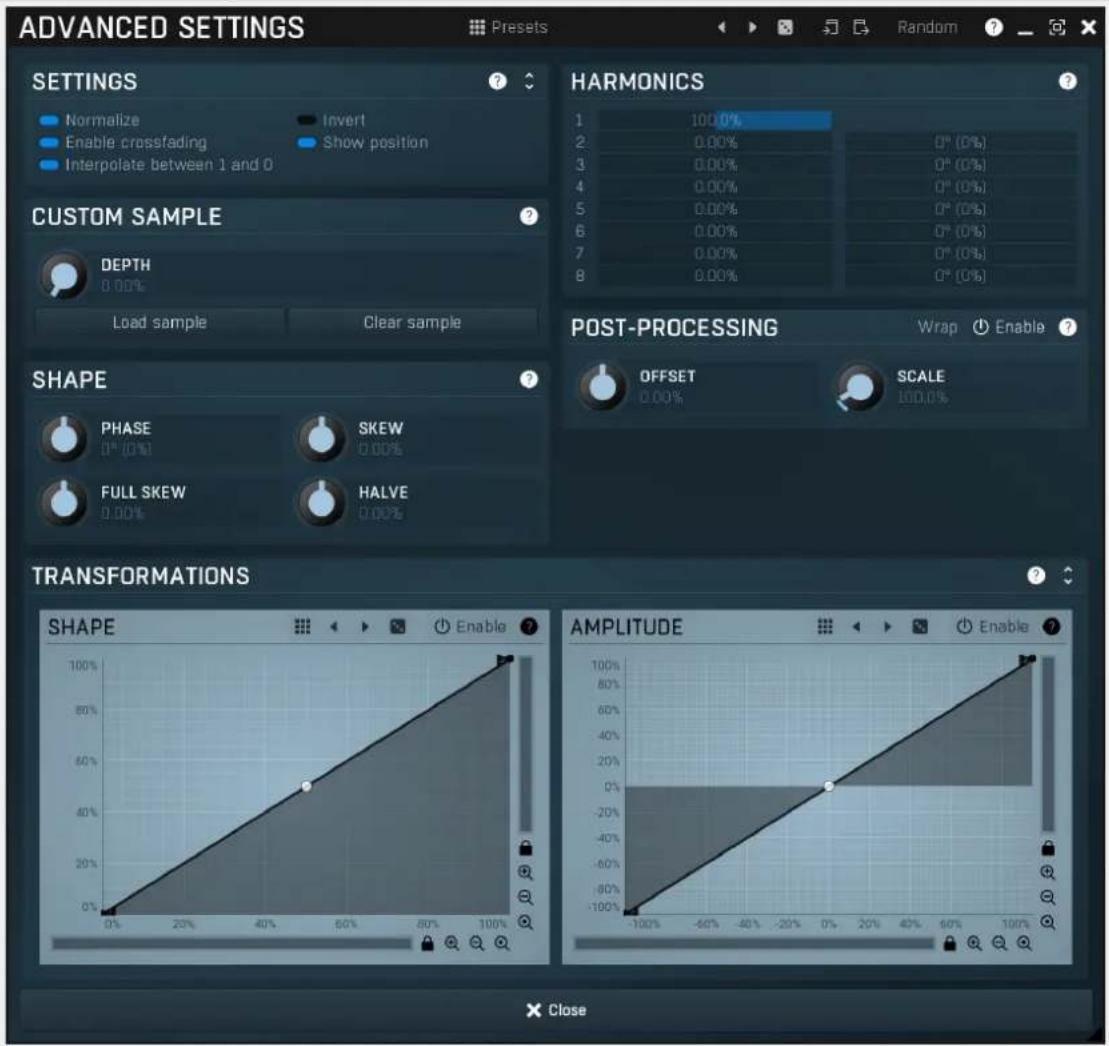The image size is (1109, 1046).
Task: Open the Presets grid in title bar
Action: [508, 27]
